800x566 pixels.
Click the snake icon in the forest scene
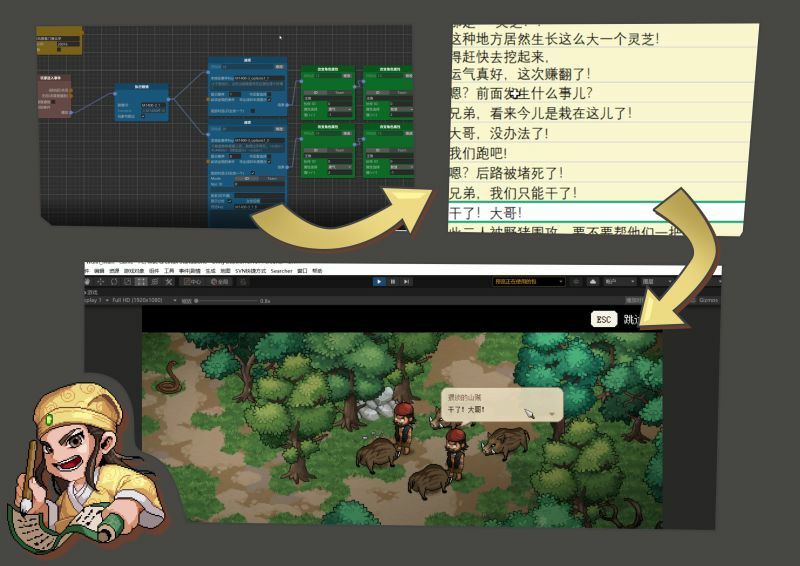(x=169, y=378)
